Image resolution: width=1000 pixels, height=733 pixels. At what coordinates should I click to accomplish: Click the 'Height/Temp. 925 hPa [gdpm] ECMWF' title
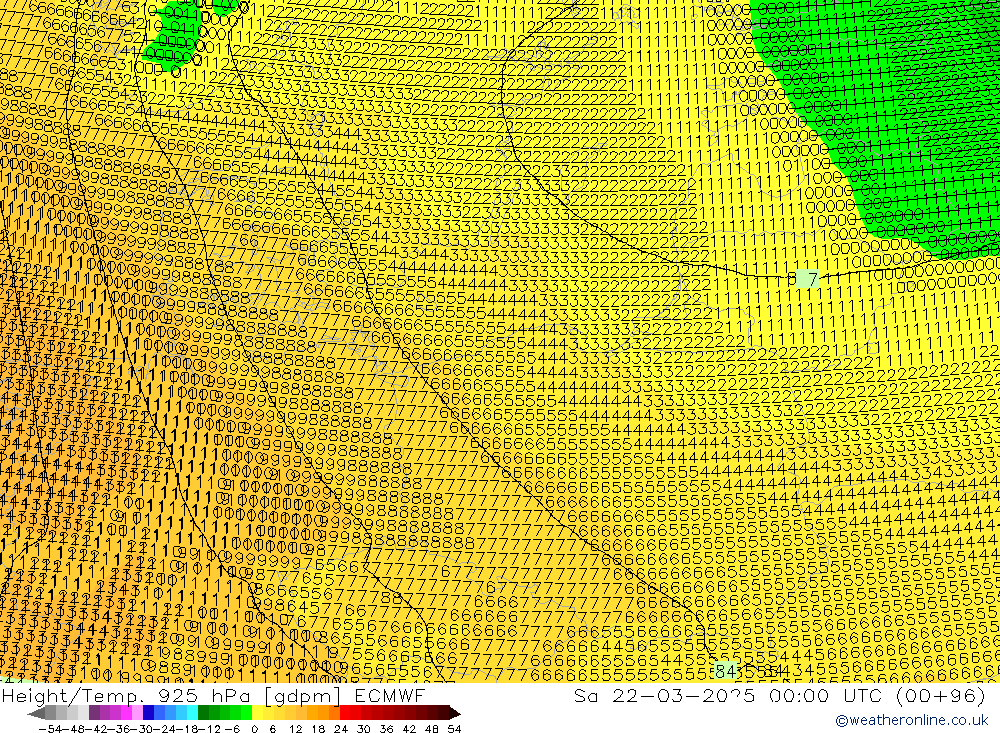point(213,695)
